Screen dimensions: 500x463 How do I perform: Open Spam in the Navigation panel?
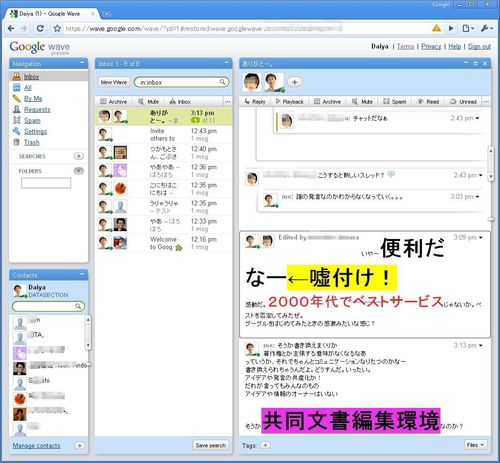(32, 120)
